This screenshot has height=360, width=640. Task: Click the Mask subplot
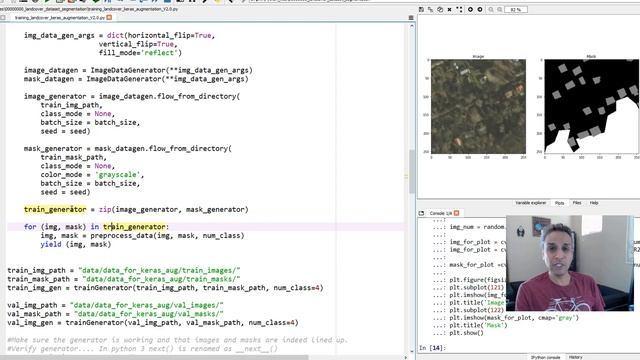[x=591, y=107]
